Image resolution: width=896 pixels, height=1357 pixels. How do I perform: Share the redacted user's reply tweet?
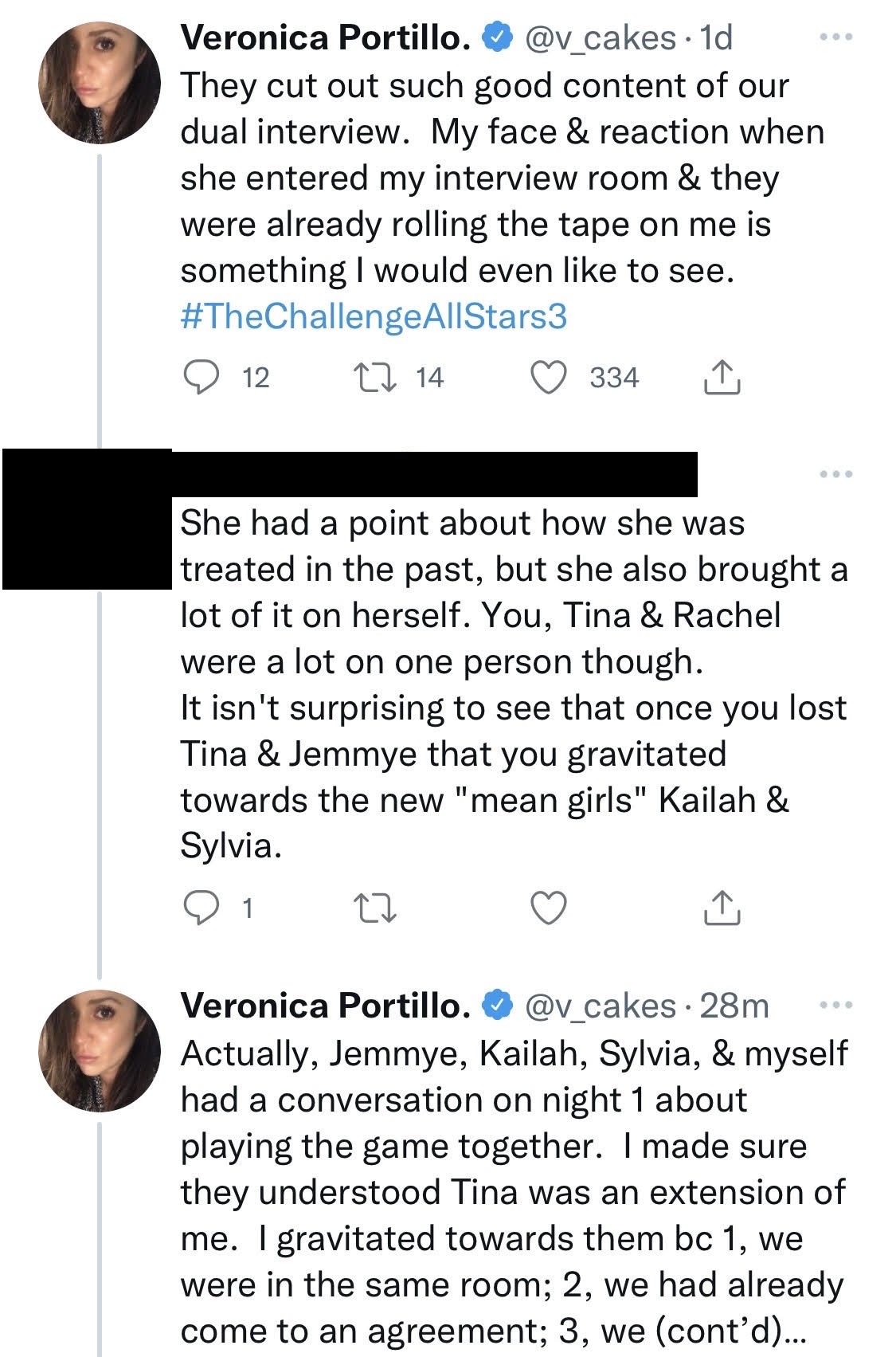tap(722, 908)
